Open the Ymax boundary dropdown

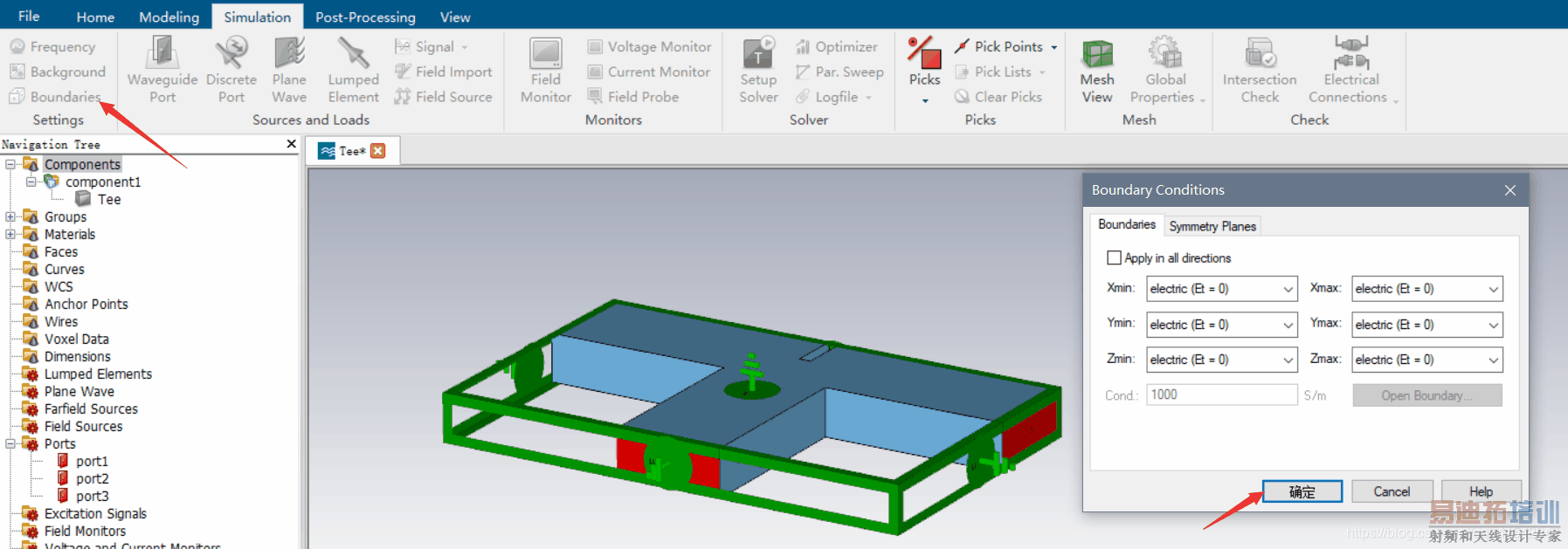[1427, 325]
